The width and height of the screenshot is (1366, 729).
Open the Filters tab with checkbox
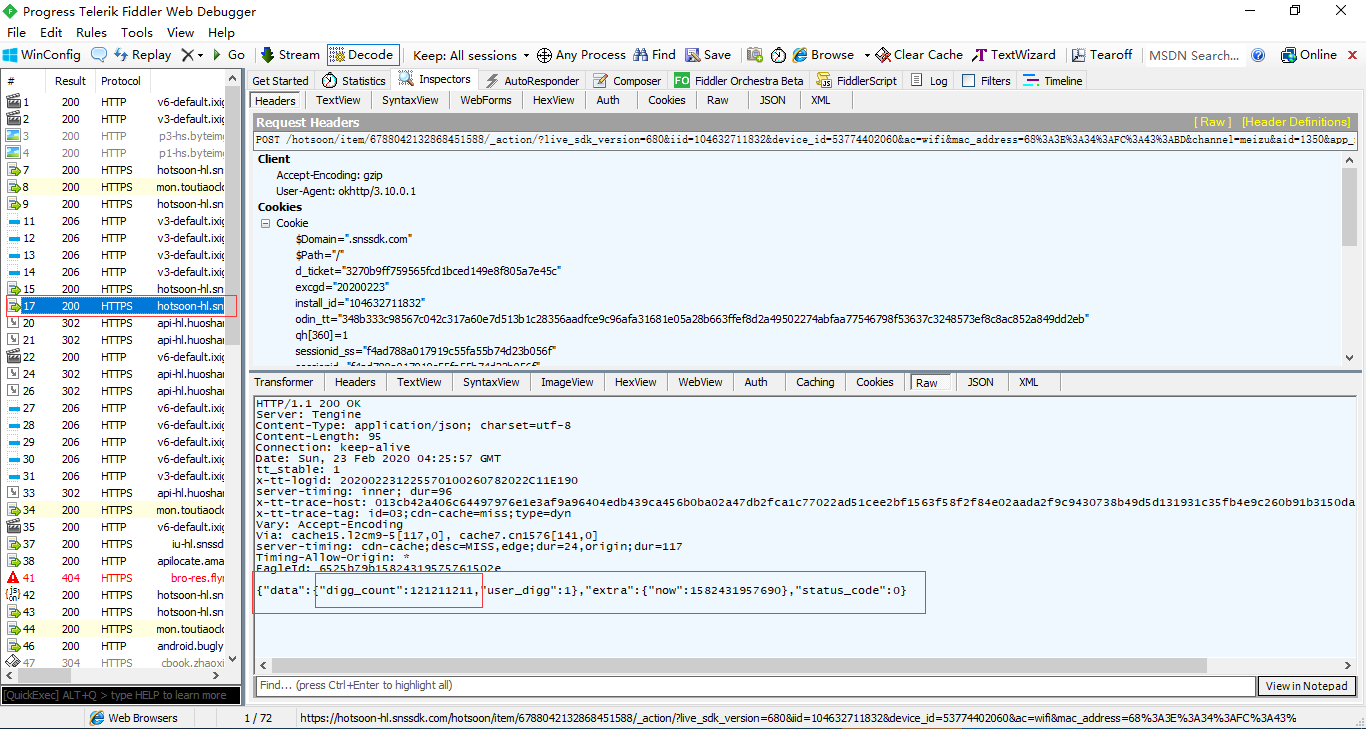pyautogui.click(x=986, y=81)
